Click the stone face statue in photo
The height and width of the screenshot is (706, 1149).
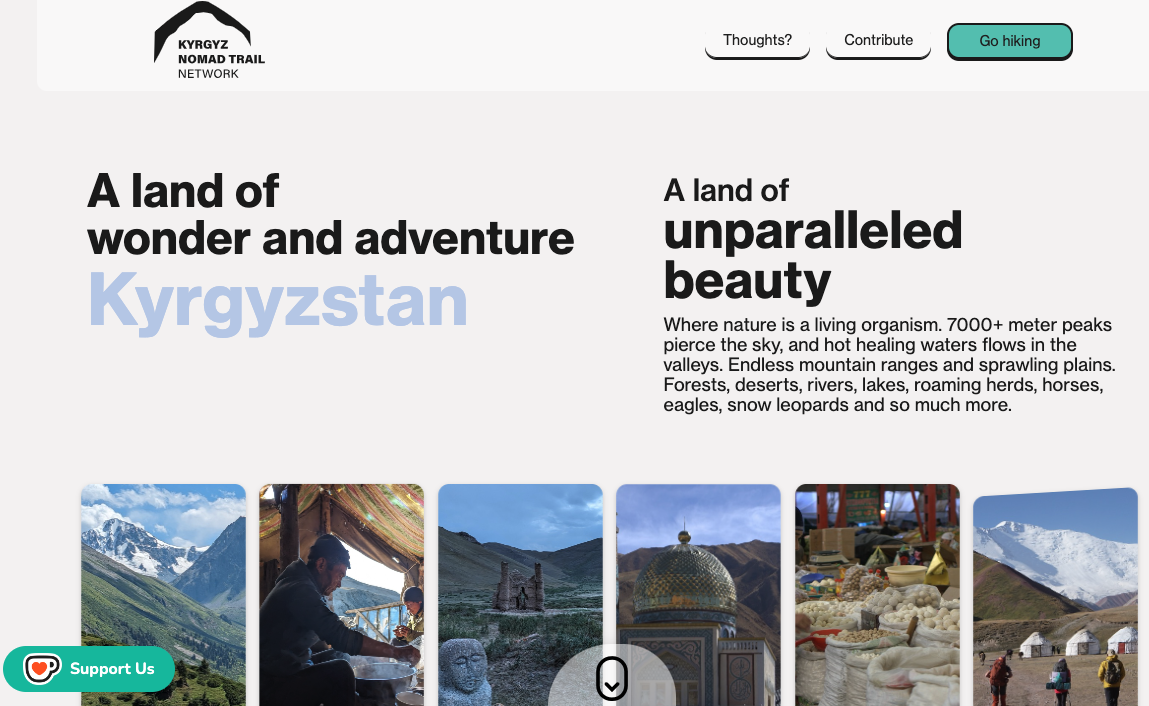465,671
